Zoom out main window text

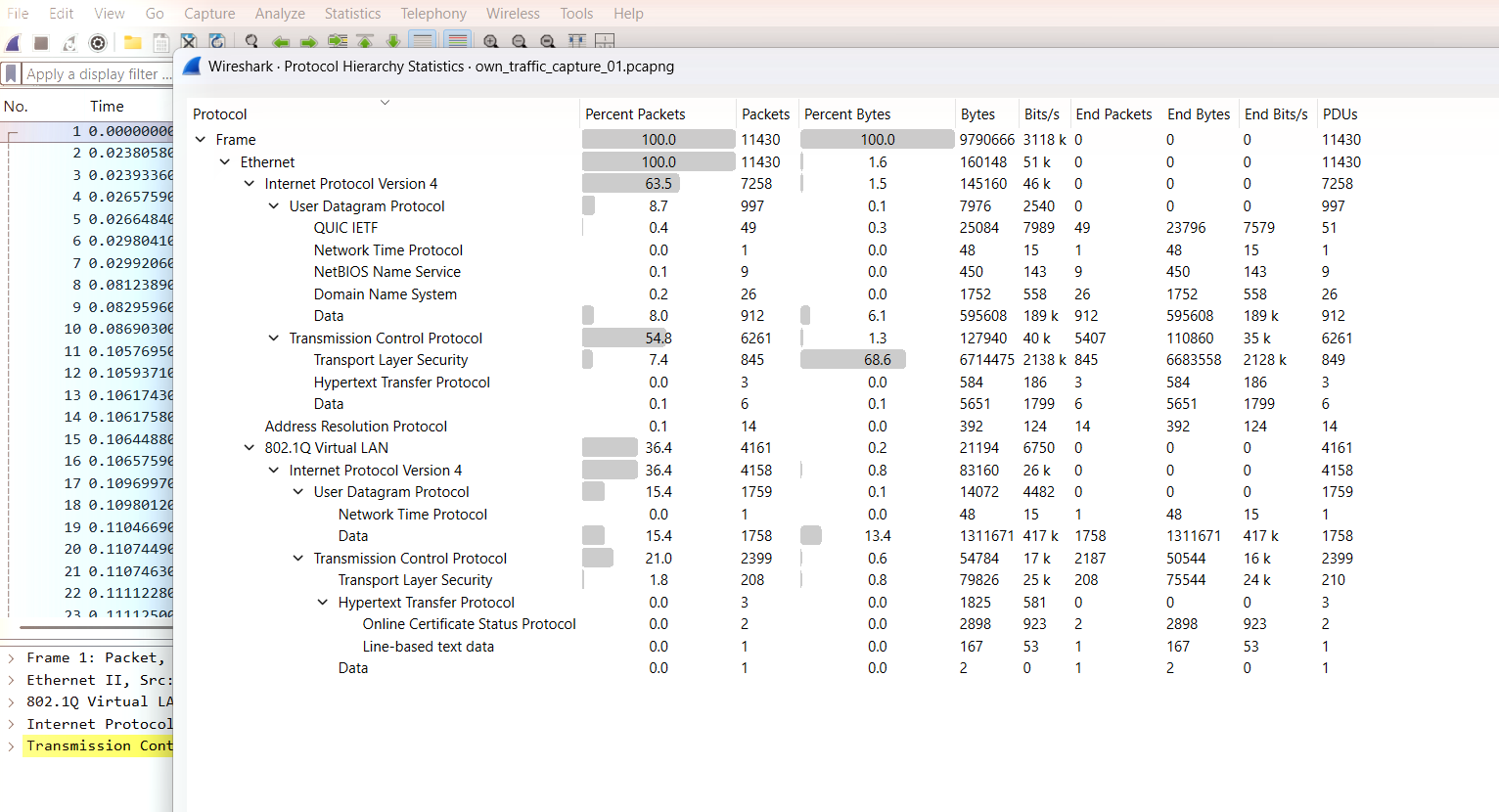pos(520,41)
